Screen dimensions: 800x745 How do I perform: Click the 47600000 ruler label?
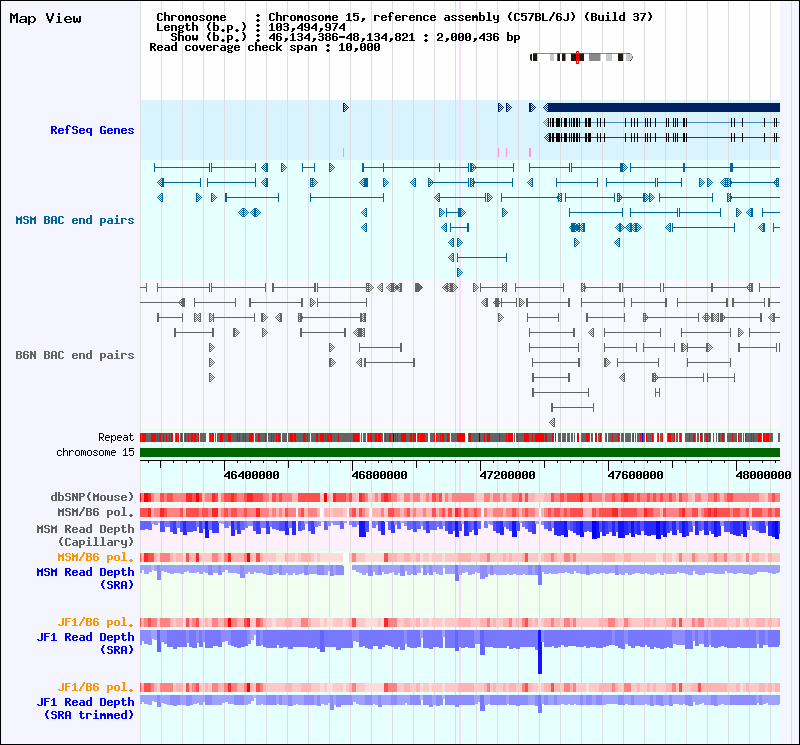(636, 475)
